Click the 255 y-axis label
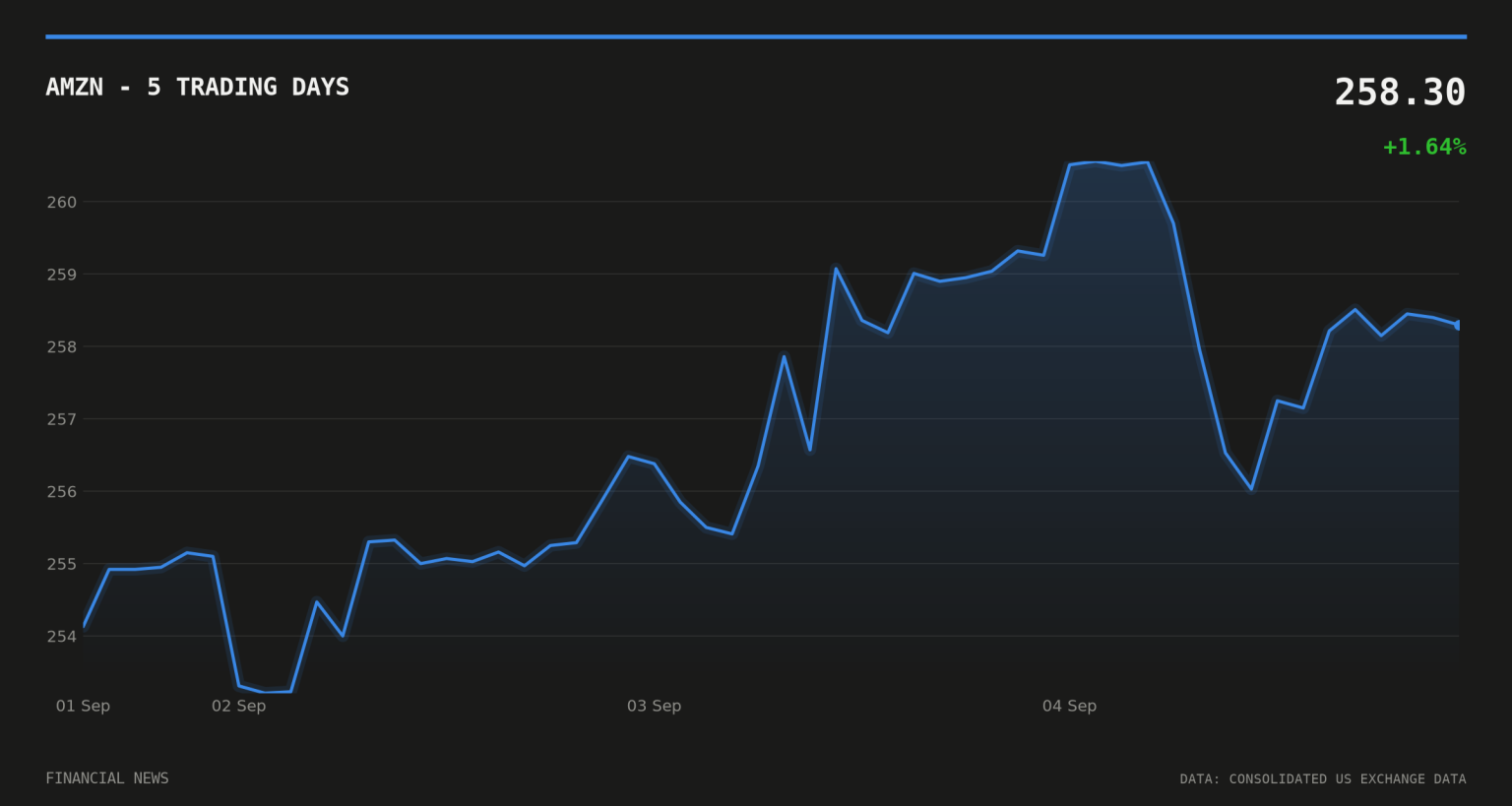 (62, 564)
